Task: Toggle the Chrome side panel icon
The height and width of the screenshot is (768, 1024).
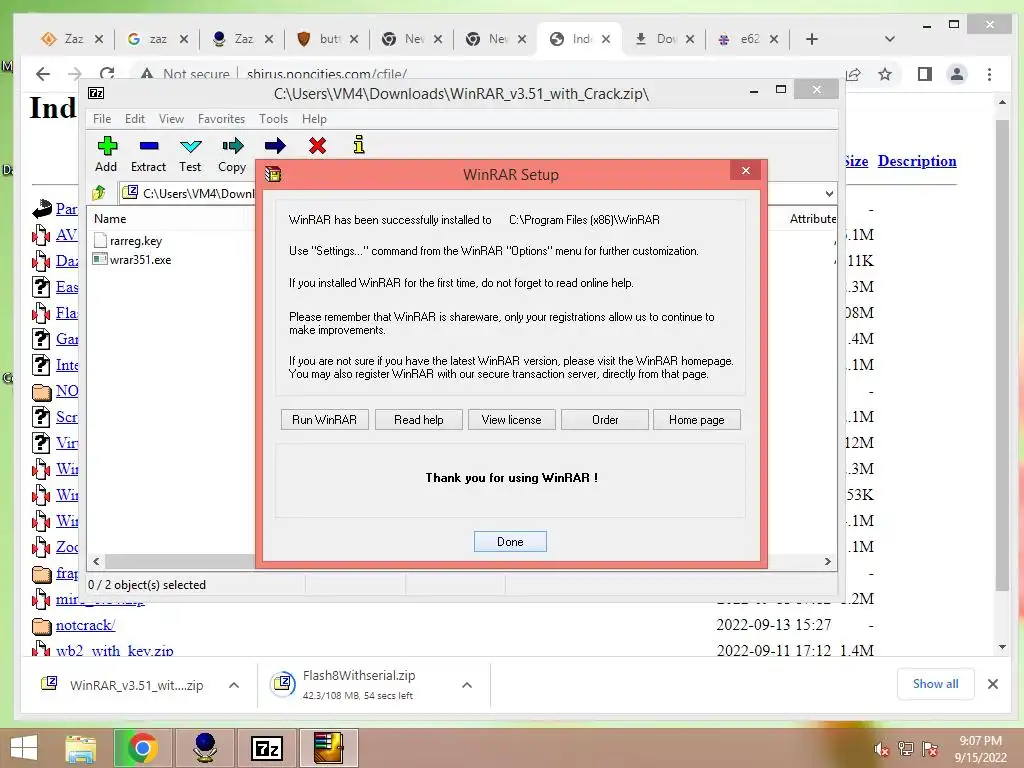Action: (x=925, y=74)
